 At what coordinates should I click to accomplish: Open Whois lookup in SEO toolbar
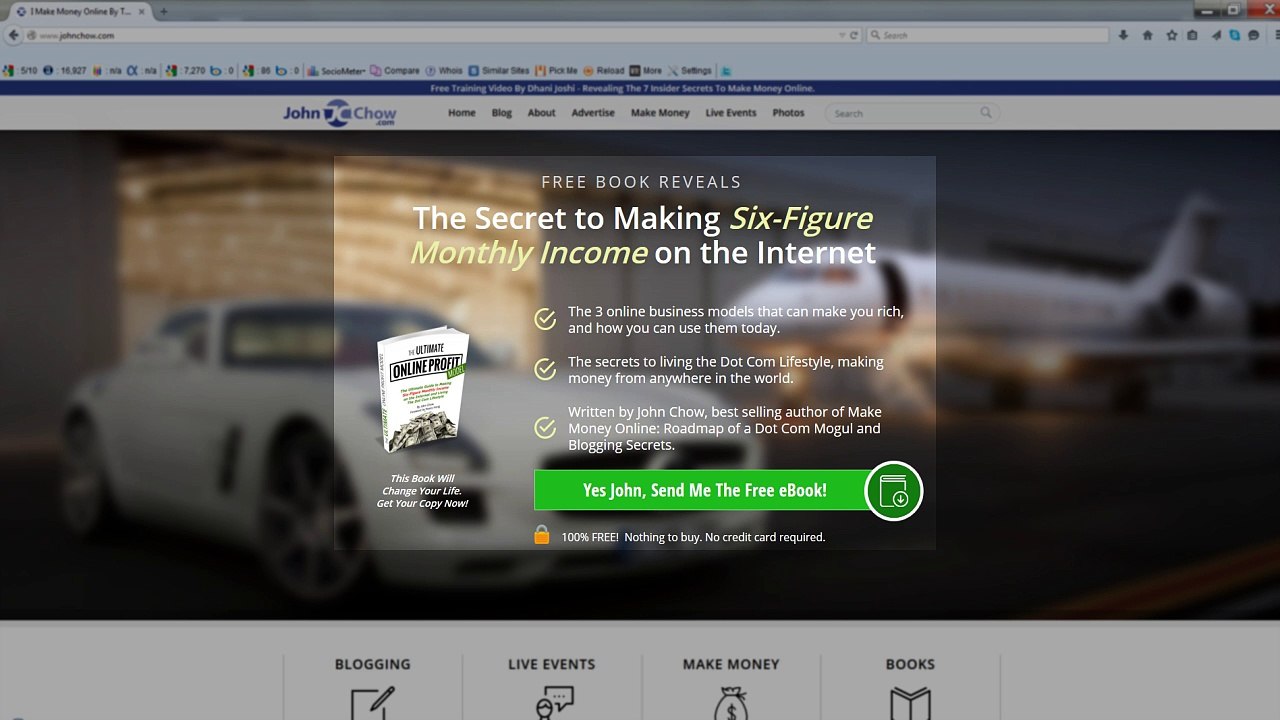pos(444,71)
